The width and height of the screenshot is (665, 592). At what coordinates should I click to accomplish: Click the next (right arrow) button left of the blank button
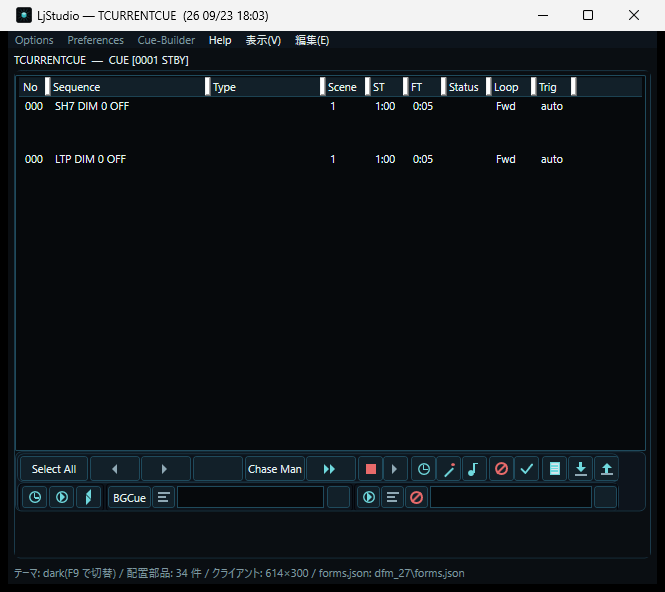click(166, 469)
